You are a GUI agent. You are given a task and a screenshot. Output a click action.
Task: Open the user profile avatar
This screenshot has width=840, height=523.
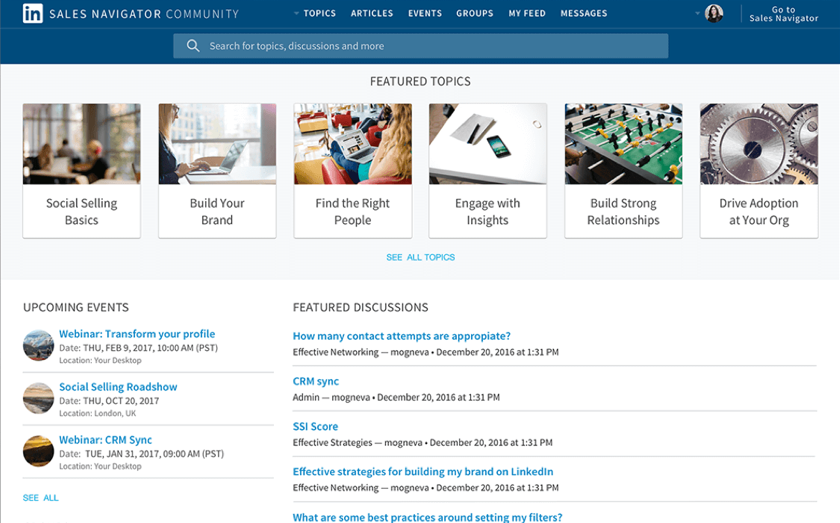click(x=714, y=13)
